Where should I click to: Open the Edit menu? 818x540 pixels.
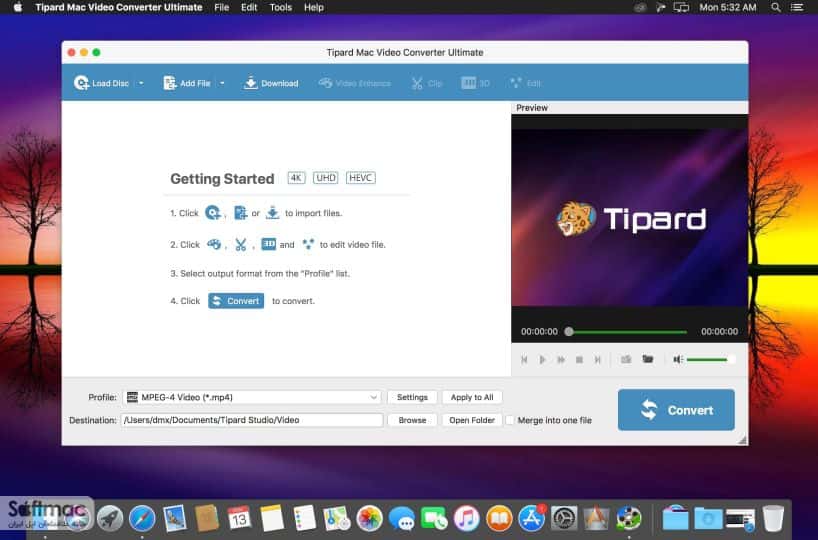[249, 7]
